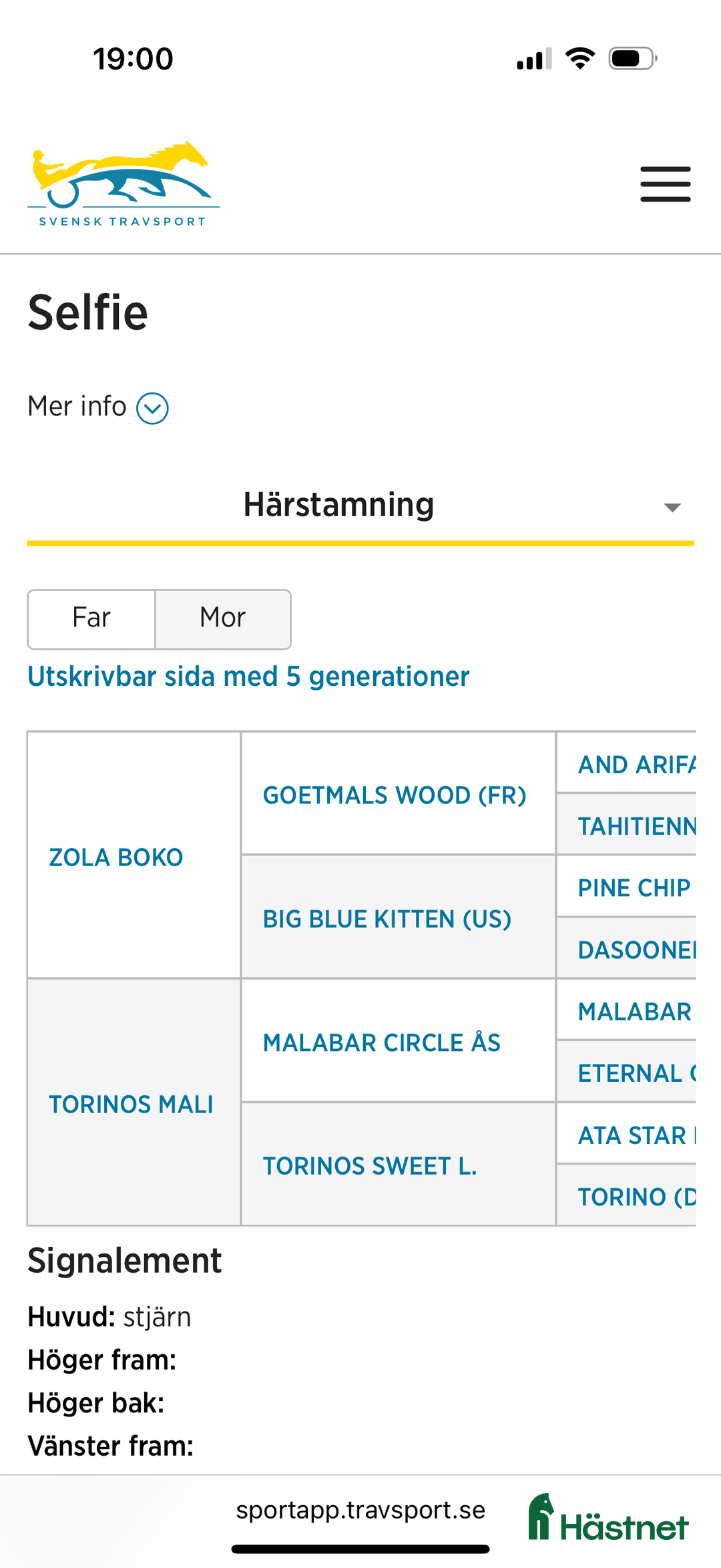The image size is (721, 1568).
Task: Select the Far pedigree view
Action: click(91, 618)
